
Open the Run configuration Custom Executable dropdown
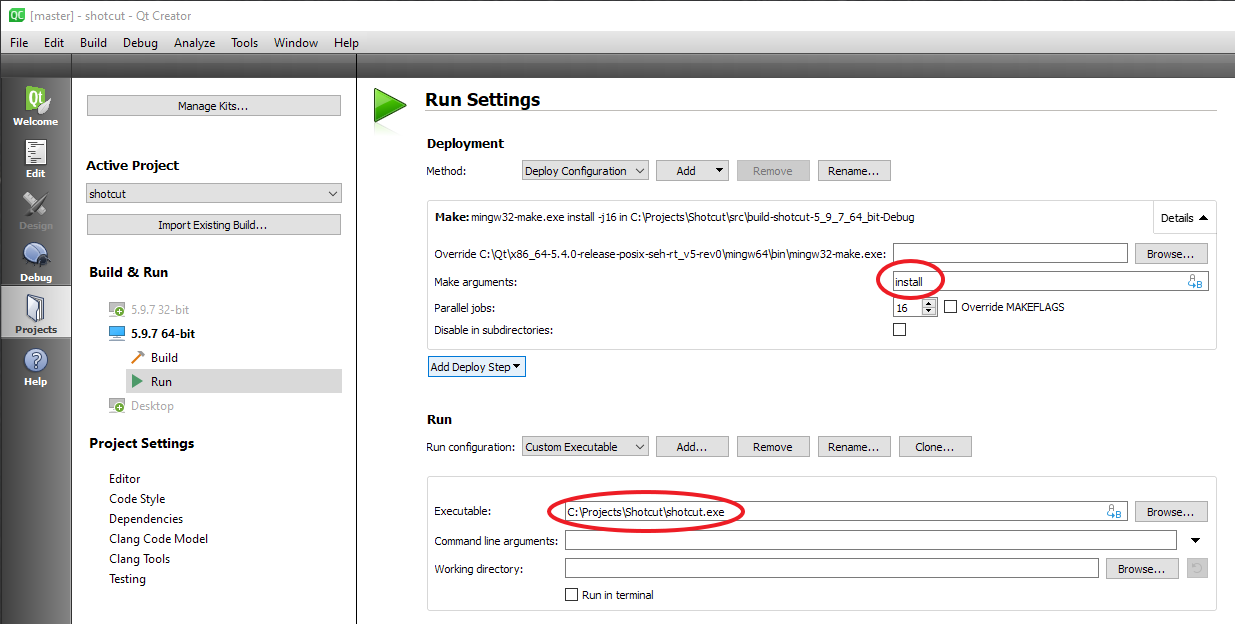click(x=585, y=447)
